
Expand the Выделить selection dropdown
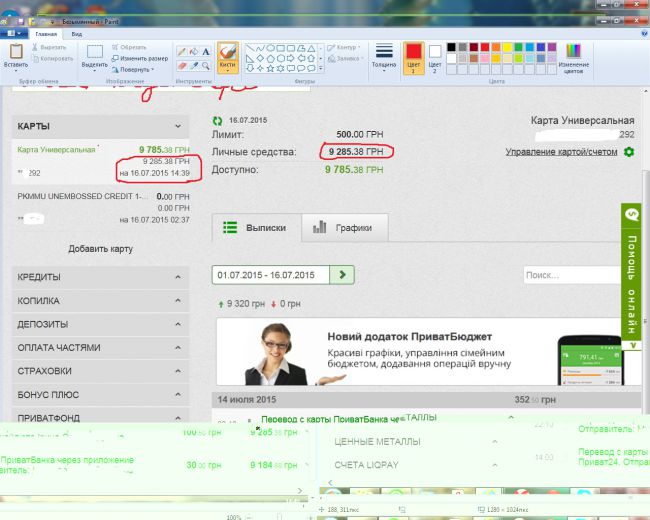(95, 69)
